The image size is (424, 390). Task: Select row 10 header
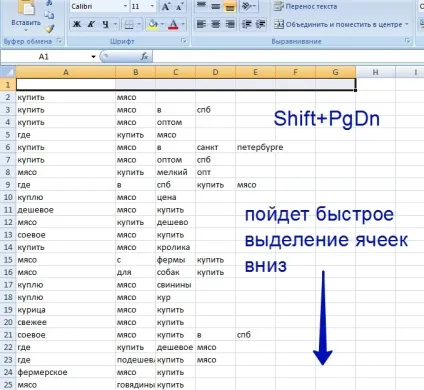click(x=8, y=197)
